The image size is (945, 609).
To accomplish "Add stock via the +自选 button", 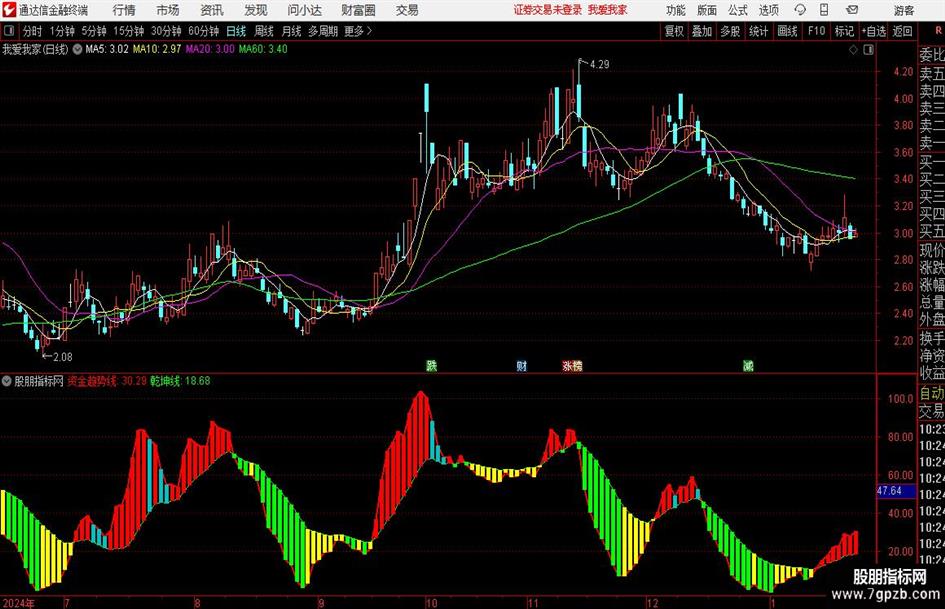I will (874, 31).
